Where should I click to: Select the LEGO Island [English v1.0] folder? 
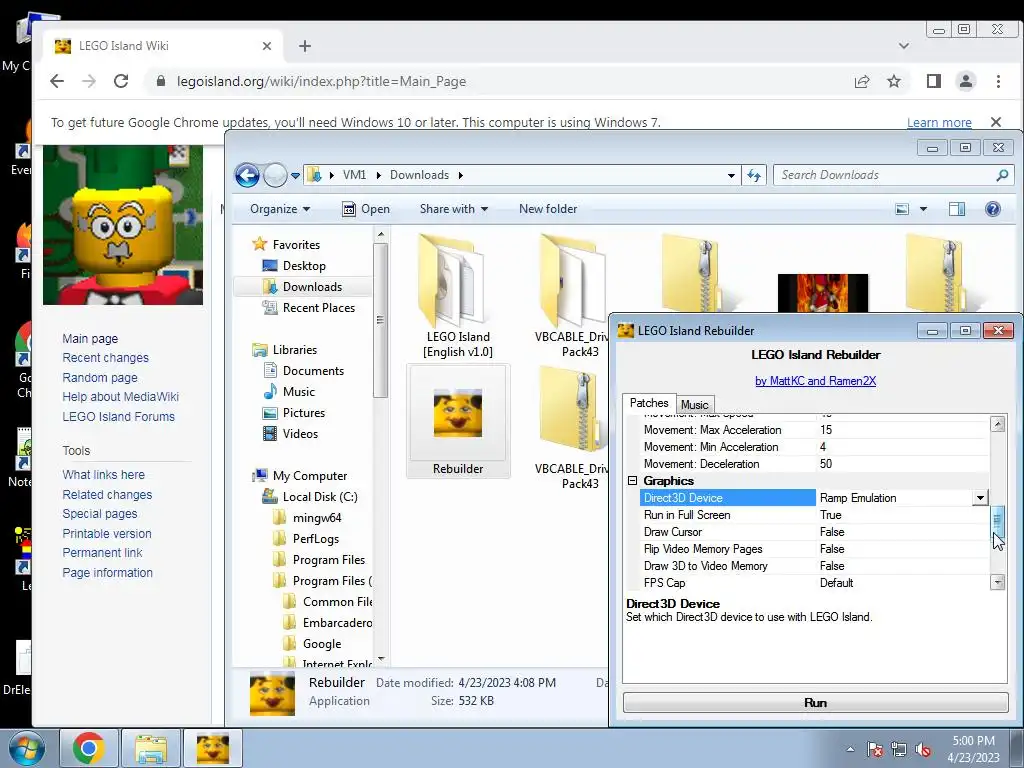(x=458, y=297)
